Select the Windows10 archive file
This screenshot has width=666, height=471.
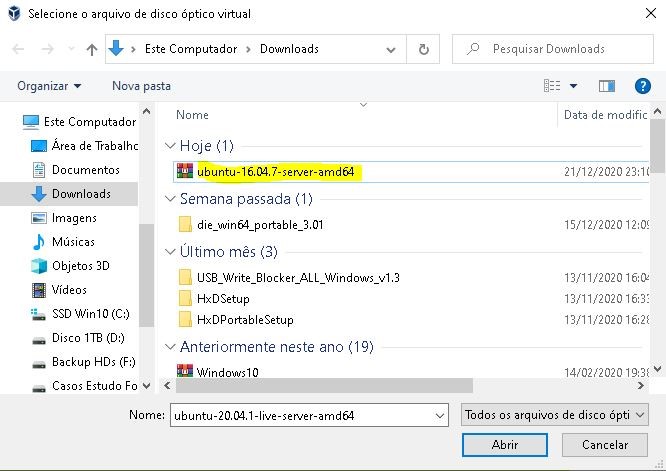click(x=227, y=373)
